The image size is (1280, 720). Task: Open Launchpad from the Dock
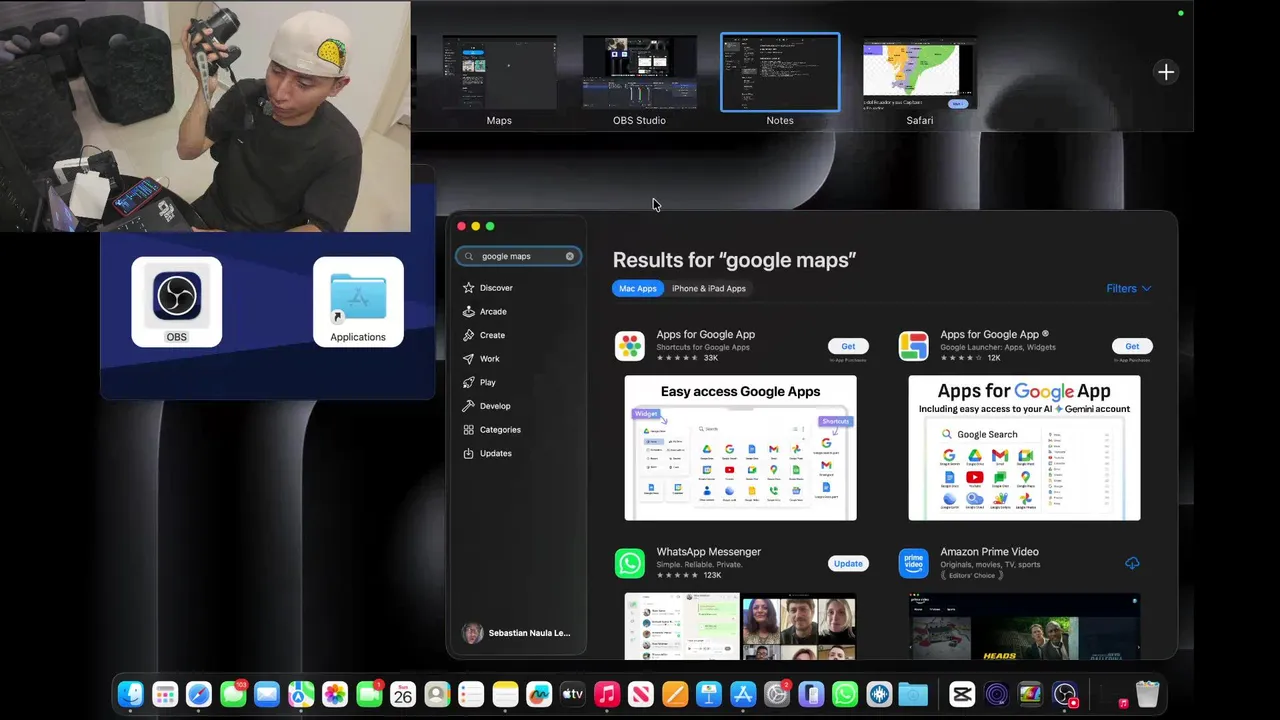tap(165, 694)
